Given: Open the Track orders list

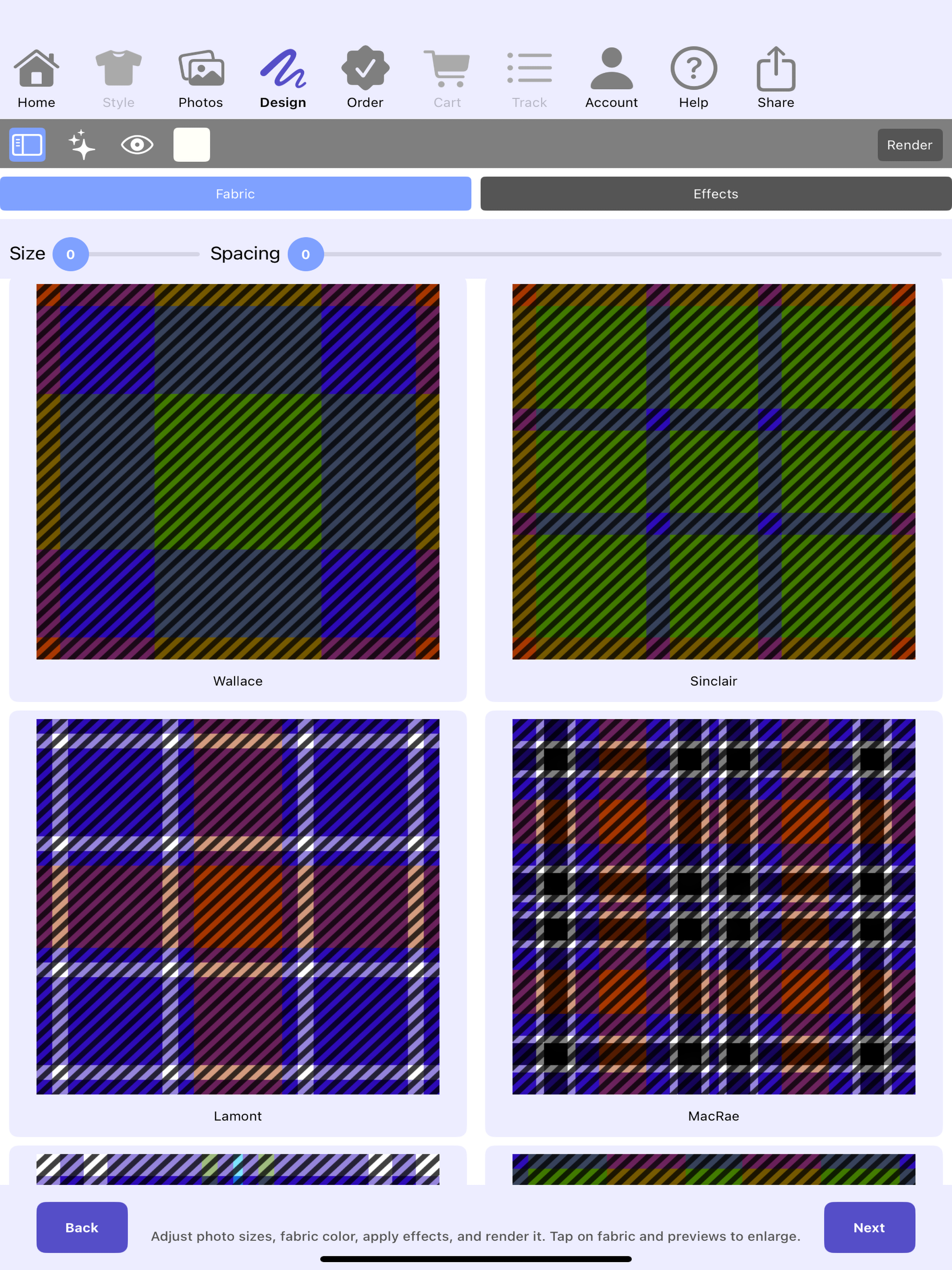Looking at the screenshot, I should 529,78.
